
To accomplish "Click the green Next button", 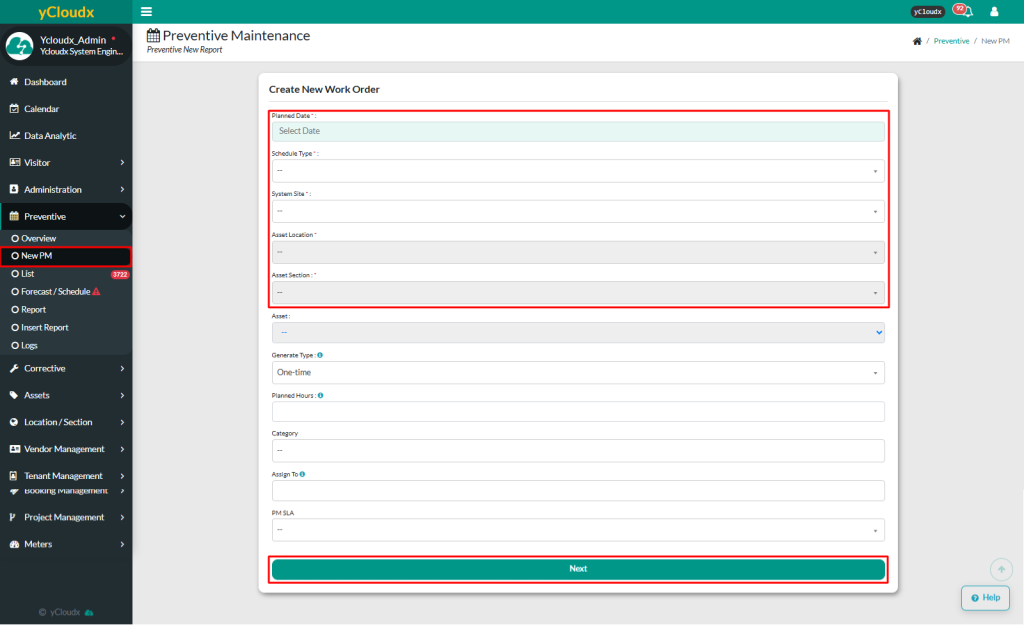I will coord(578,569).
